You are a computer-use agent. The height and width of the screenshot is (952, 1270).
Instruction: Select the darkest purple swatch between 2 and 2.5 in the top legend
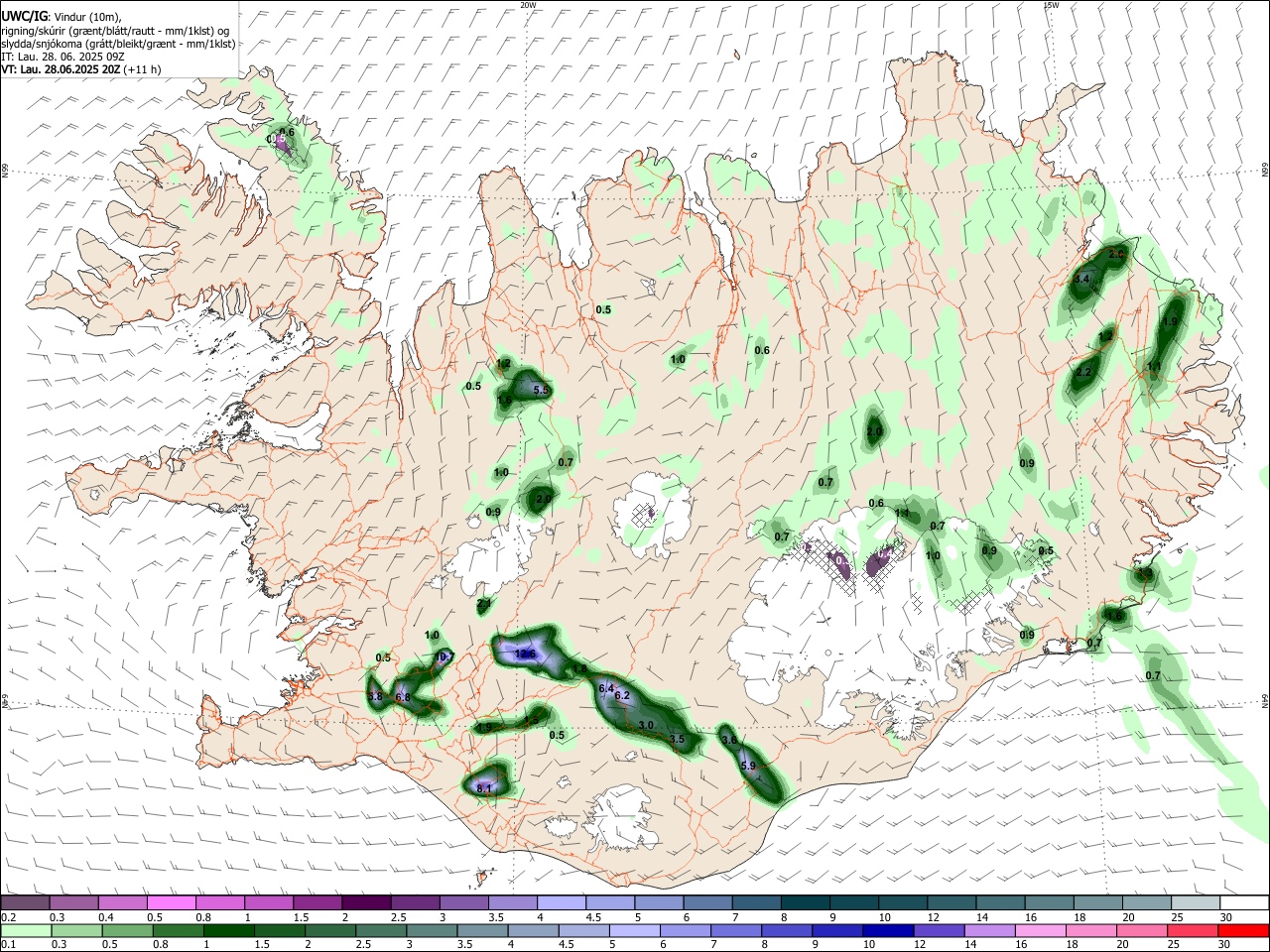point(365,902)
